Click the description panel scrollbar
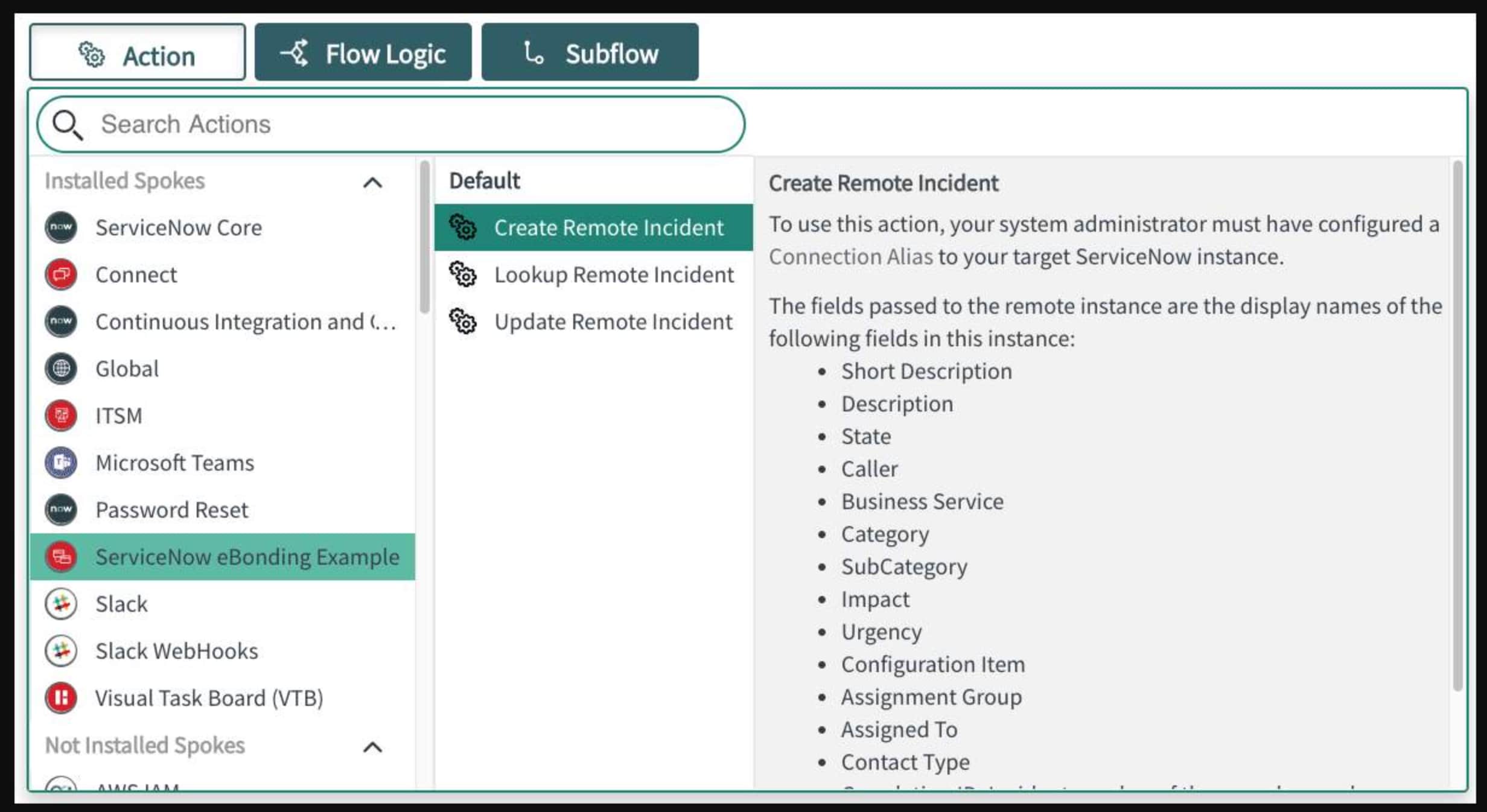Screen dimensions: 1487x812 [1457, 425]
